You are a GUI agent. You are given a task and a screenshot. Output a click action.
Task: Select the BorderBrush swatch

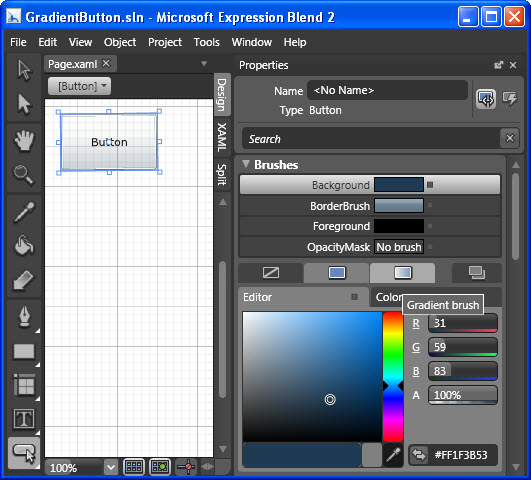click(399, 205)
